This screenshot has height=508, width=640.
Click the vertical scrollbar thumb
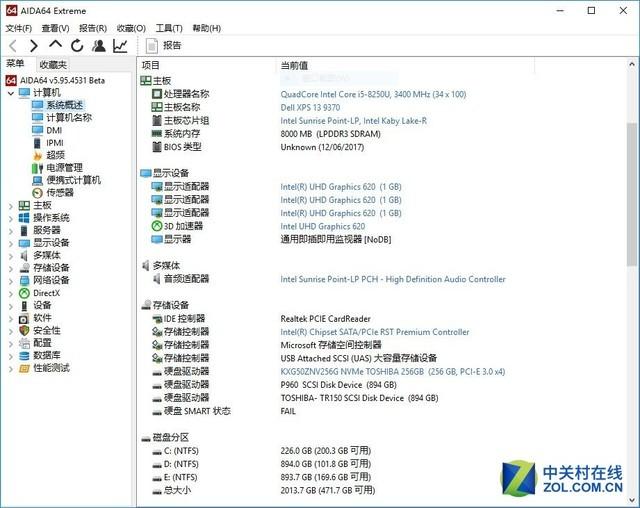point(631,194)
